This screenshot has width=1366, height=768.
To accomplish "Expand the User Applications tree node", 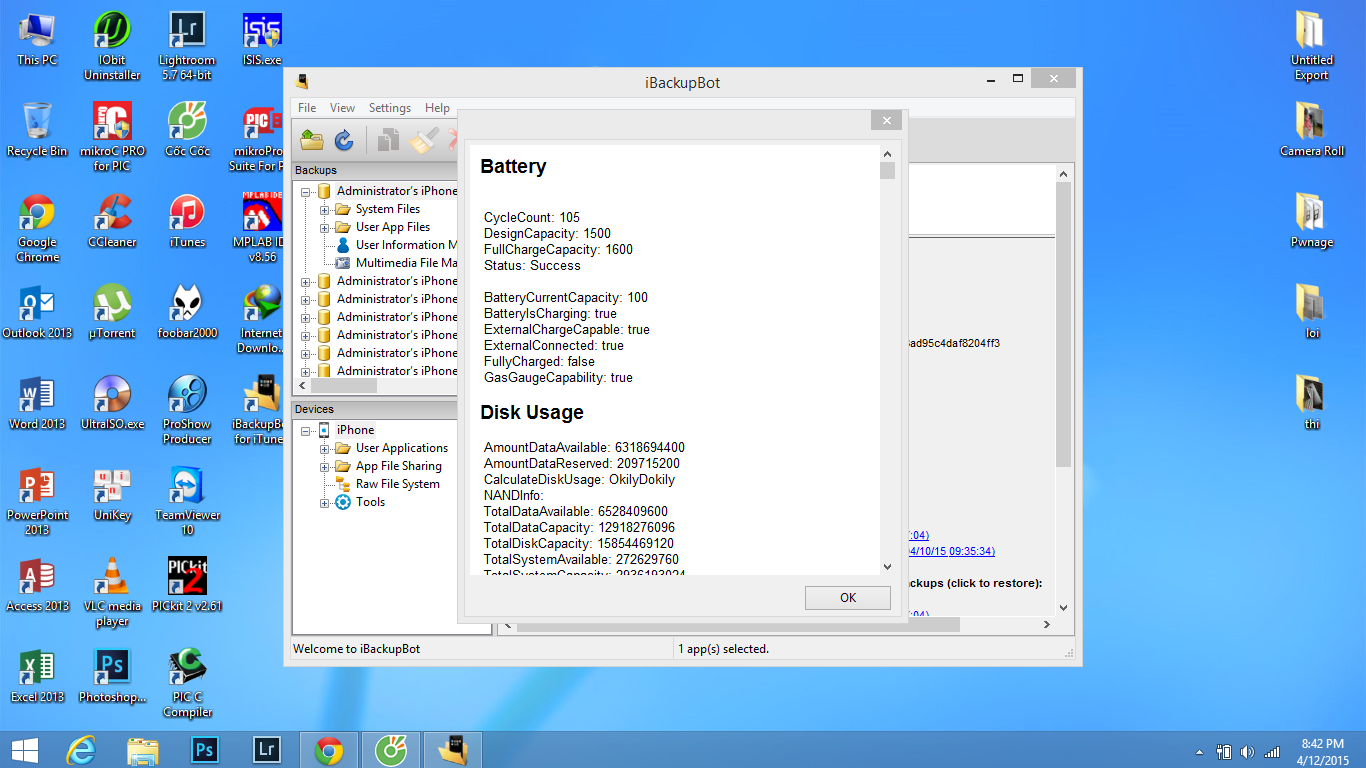I will pos(325,448).
